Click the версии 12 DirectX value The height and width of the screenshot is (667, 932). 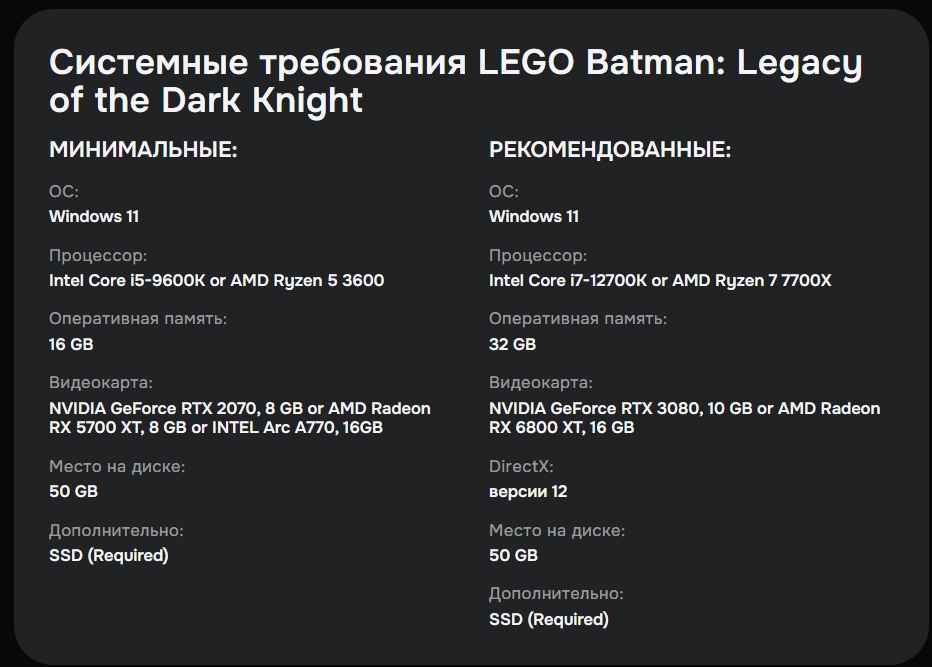tap(528, 491)
